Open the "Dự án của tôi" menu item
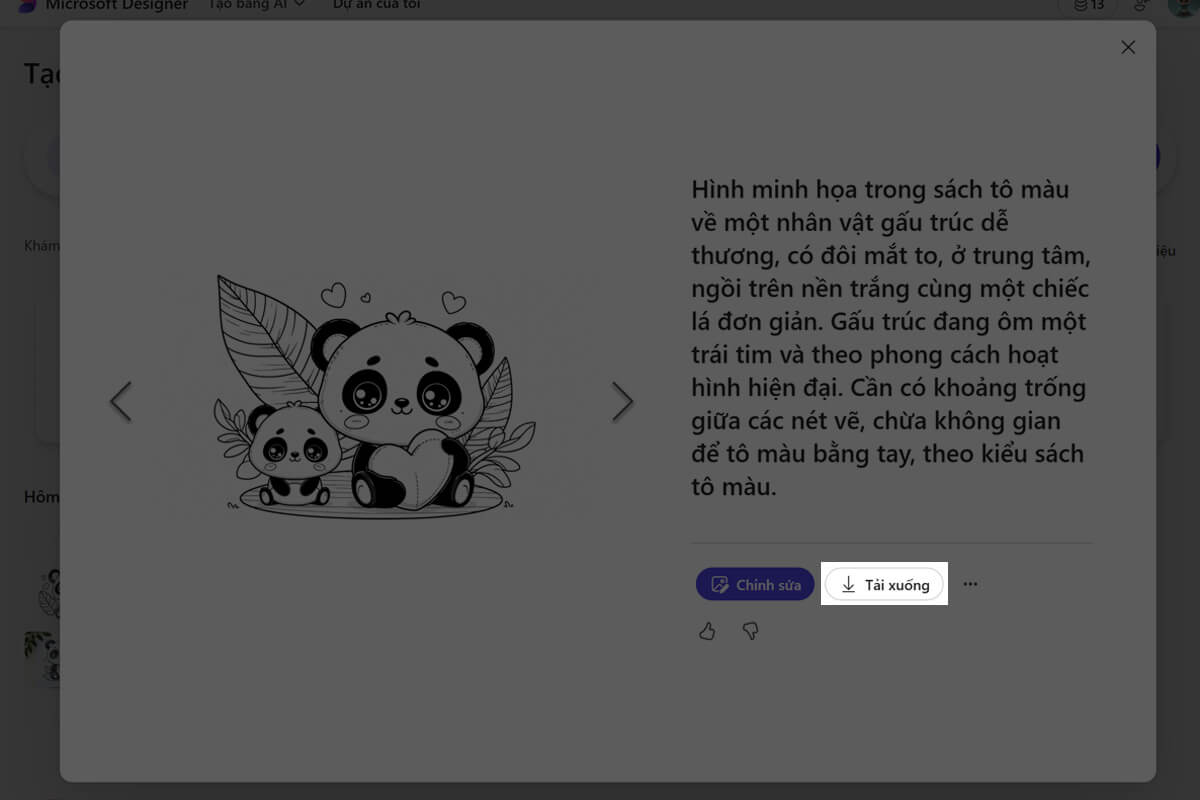Image resolution: width=1200 pixels, height=800 pixels. click(376, 6)
